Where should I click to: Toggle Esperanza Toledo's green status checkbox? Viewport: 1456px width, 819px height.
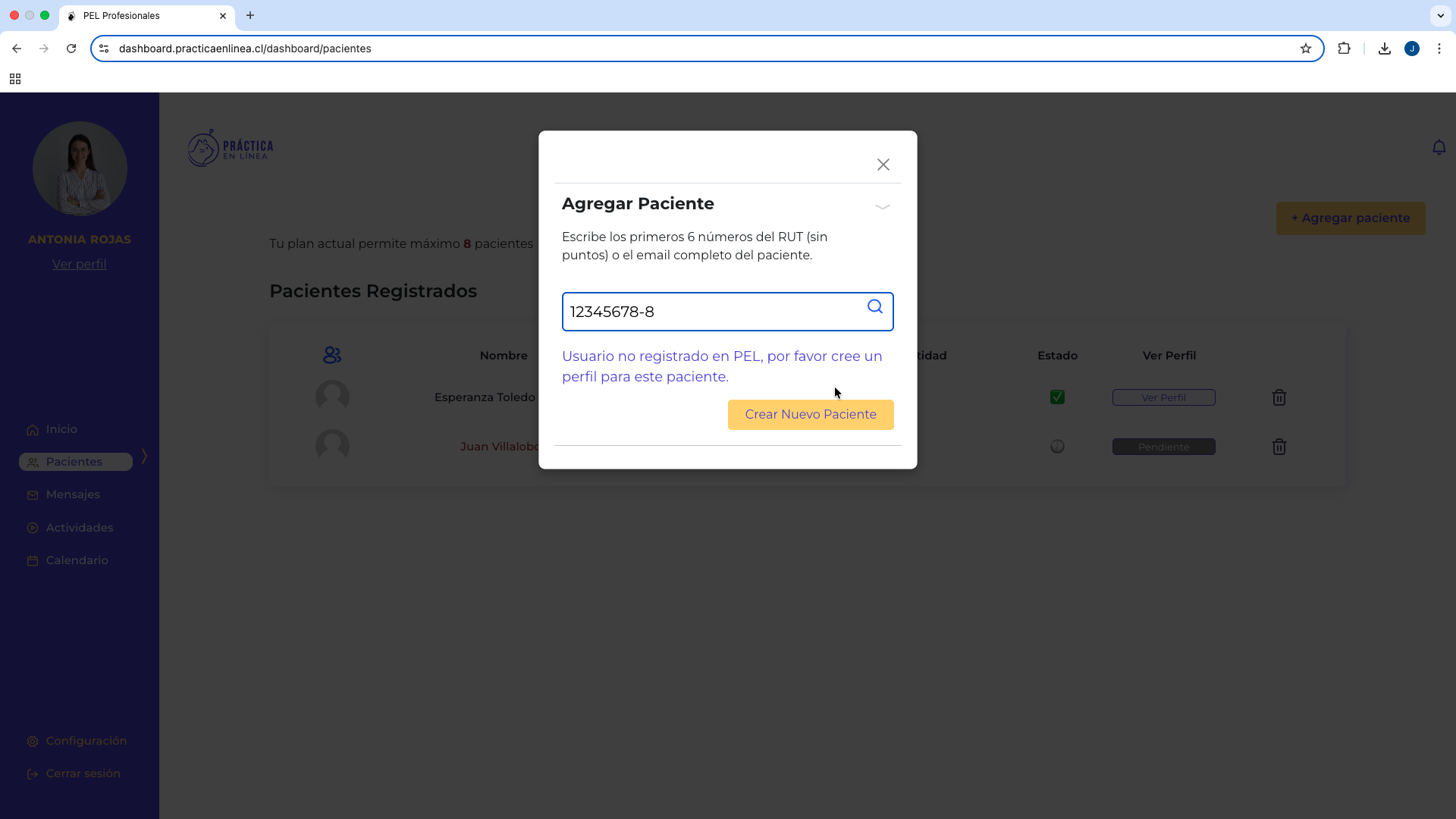tap(1057, 397)
